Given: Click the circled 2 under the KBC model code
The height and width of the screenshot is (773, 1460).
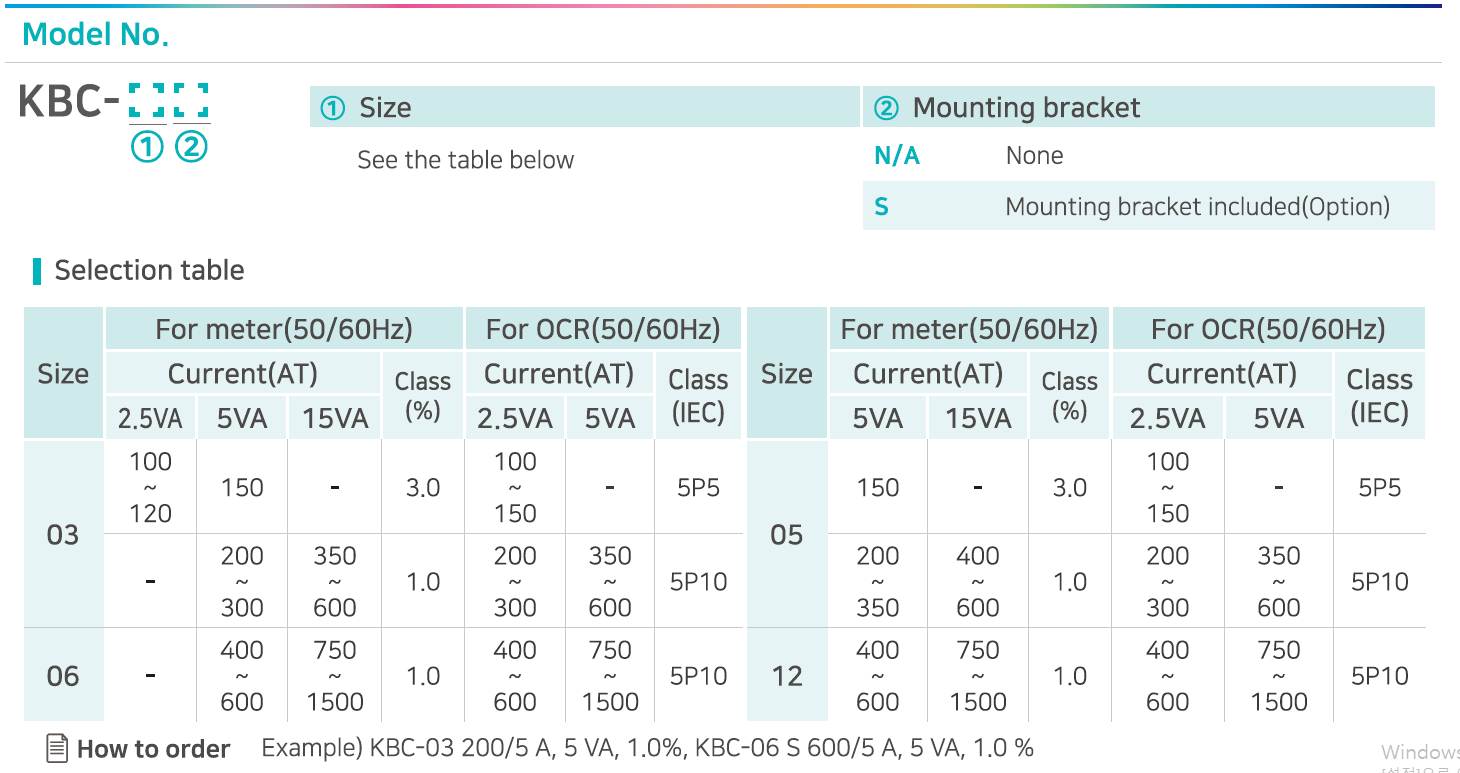Looking at the screenshot, I should [191, 148].
